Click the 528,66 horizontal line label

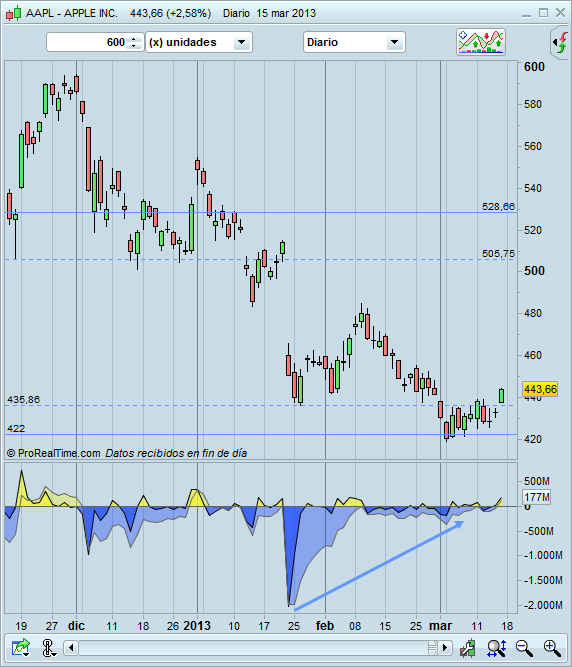click(x=498, y=206)
